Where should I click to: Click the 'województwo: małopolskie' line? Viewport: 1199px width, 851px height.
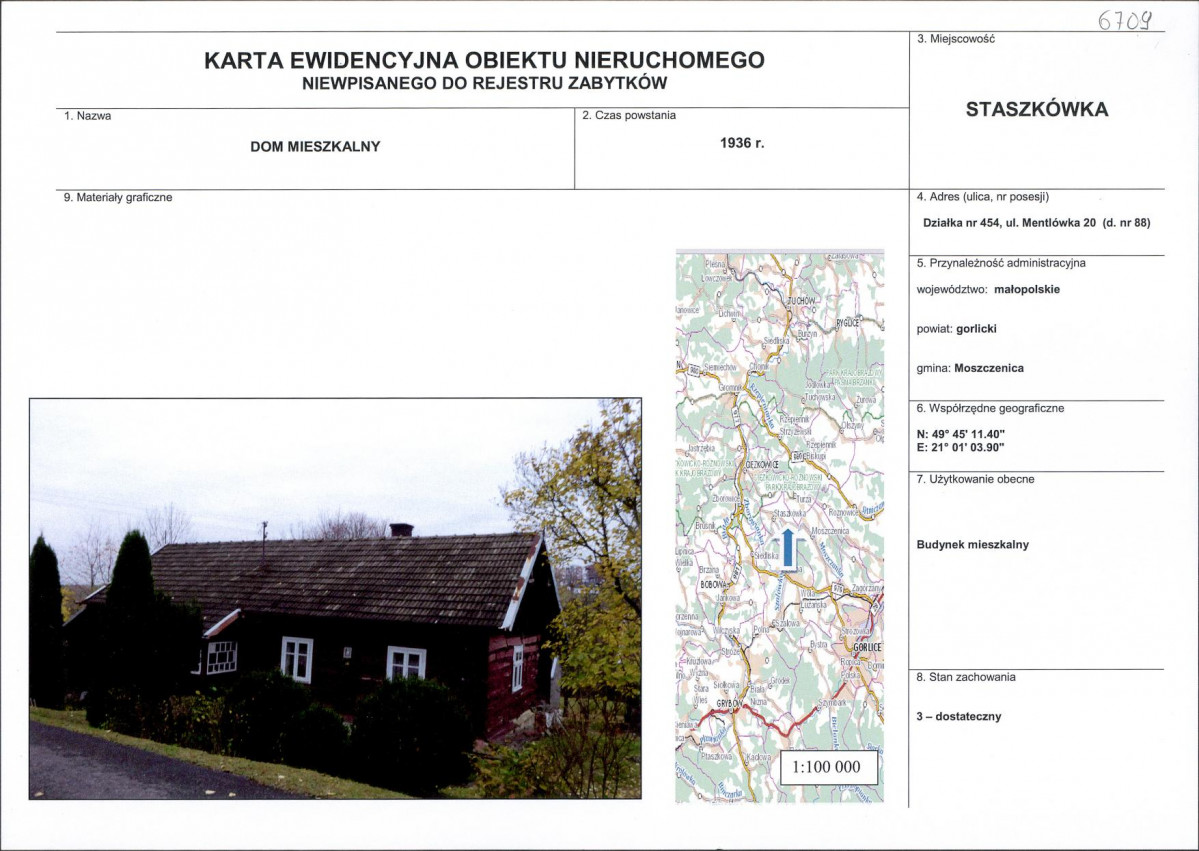[x=988, y=290]
